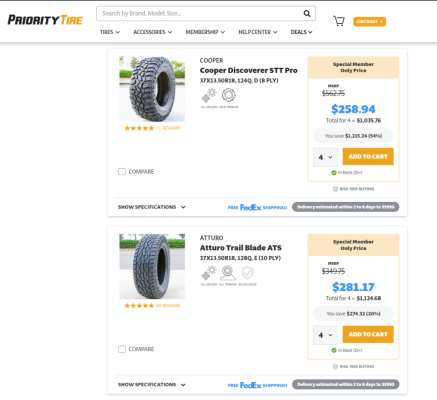Image resolution: width=437 pixels, height=400 pixels.
Task: Click Atturo tire all-terrain icon
Action: 228,273
